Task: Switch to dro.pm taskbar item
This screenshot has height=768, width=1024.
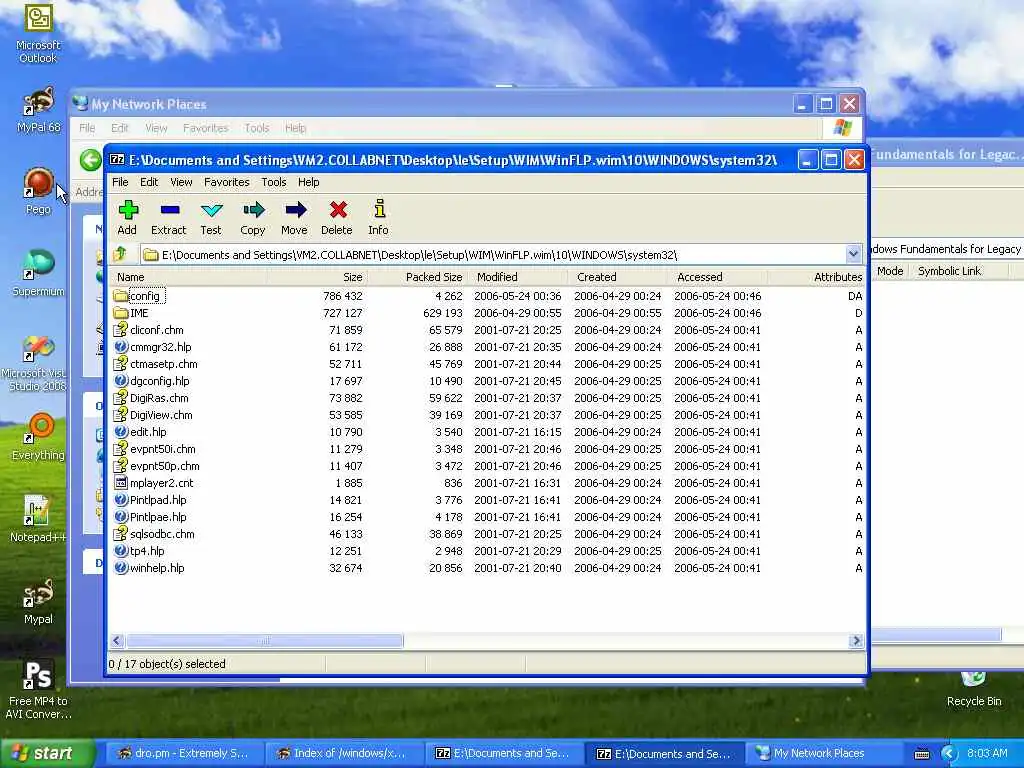Action: point(183,753)
